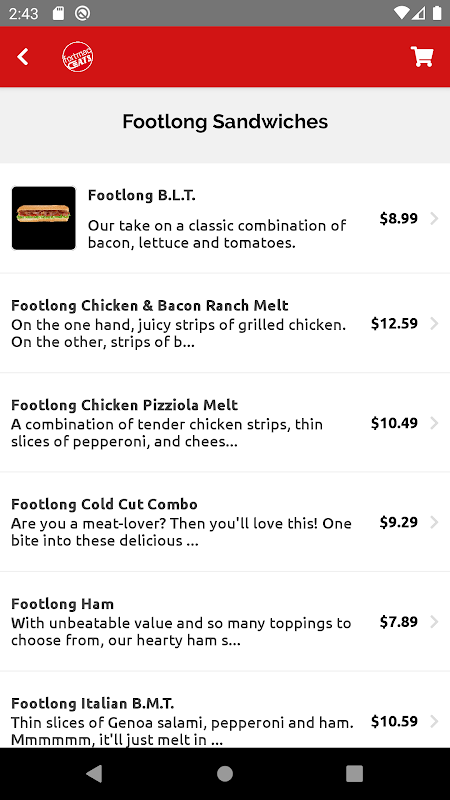Tap the SD card status icon
The width and height of the screenshot is (450, 800).
click(x=58, y=13)
